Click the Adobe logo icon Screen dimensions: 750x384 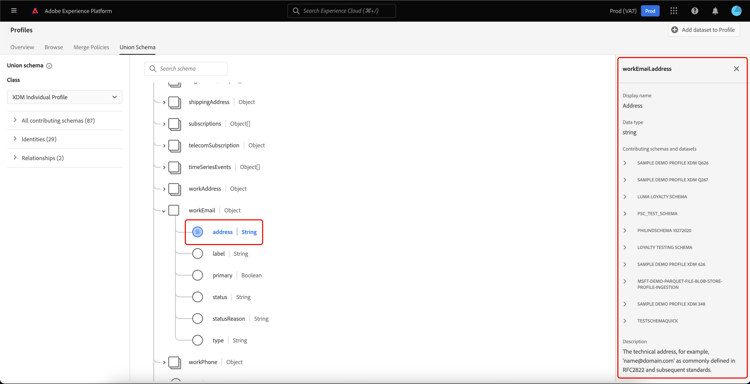pos(35,11)
